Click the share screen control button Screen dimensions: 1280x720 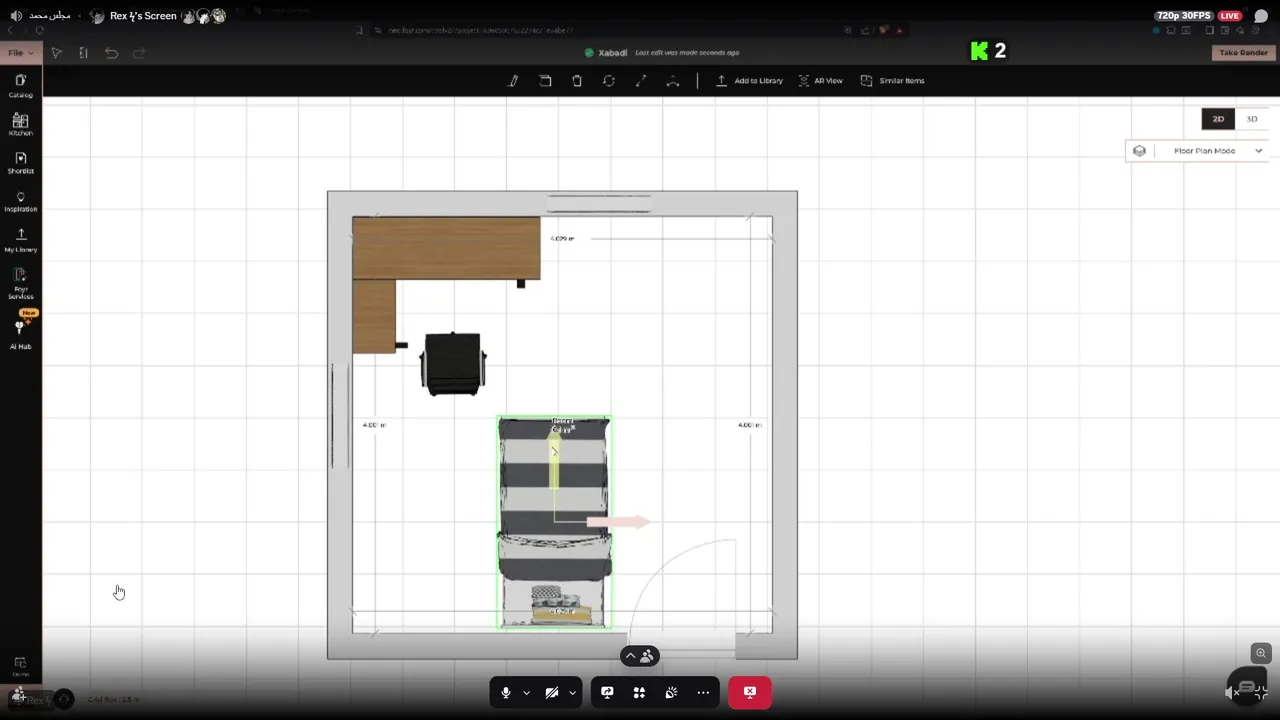607,692
